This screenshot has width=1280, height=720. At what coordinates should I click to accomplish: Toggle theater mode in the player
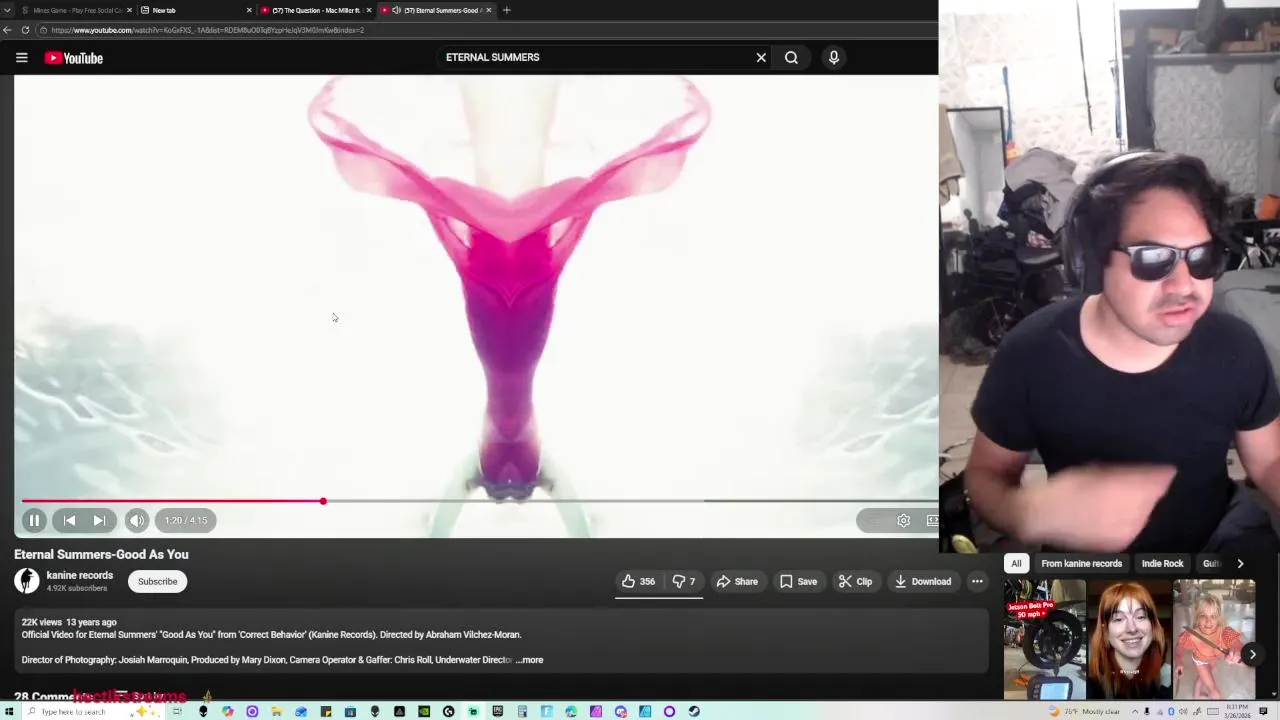click(932, 520)
